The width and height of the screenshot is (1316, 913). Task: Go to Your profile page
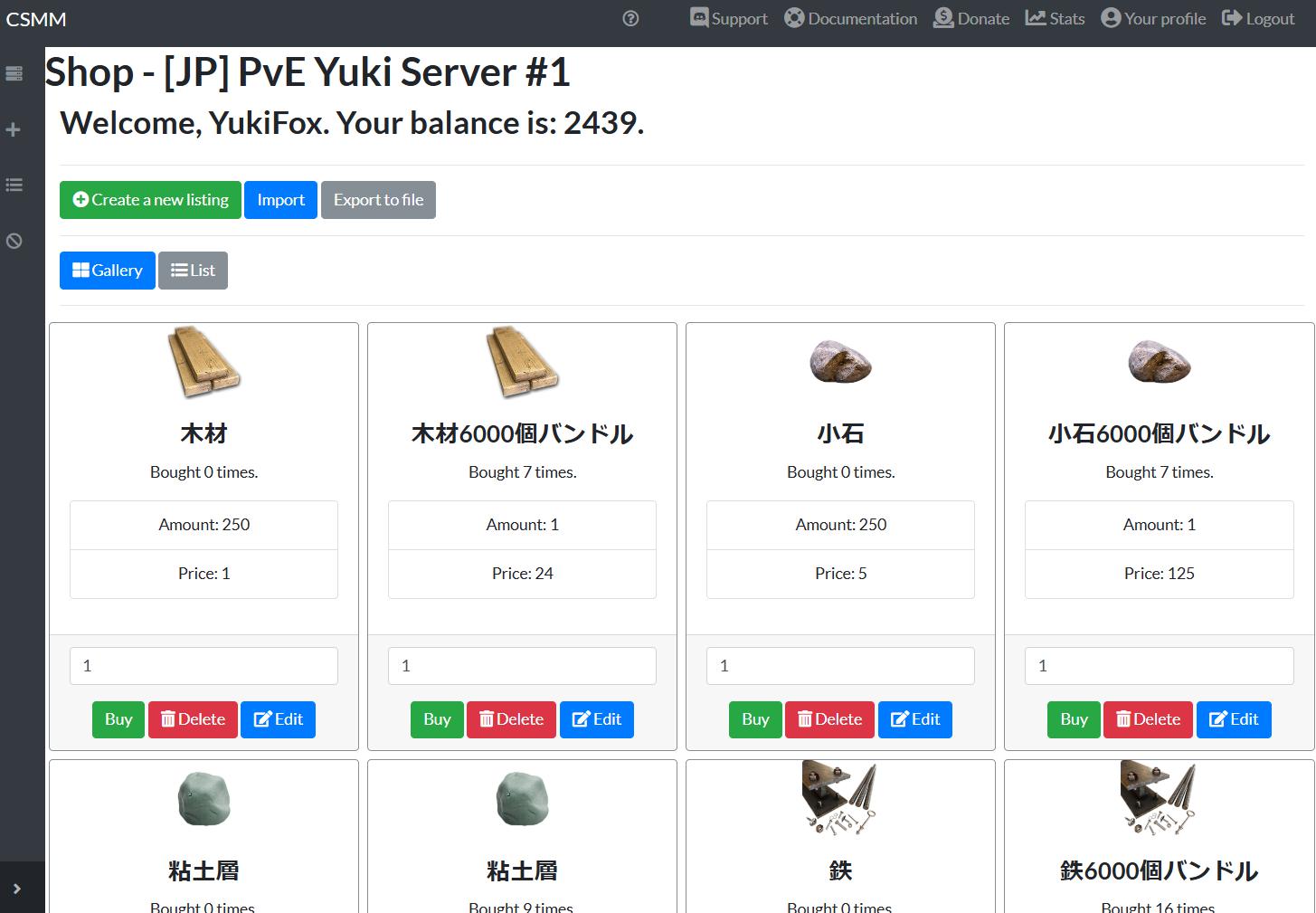1153,19
